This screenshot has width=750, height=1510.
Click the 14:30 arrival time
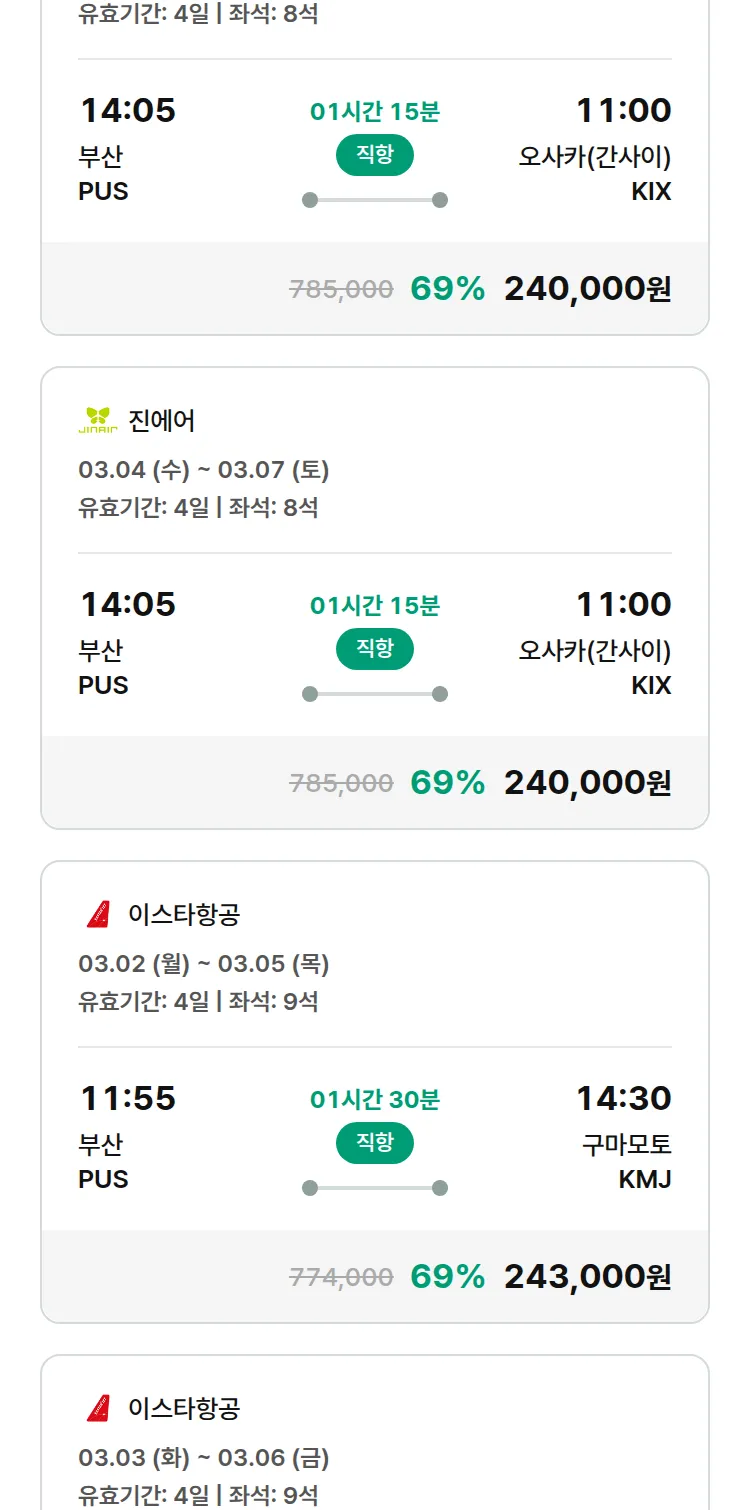[x=623, y=1098]
